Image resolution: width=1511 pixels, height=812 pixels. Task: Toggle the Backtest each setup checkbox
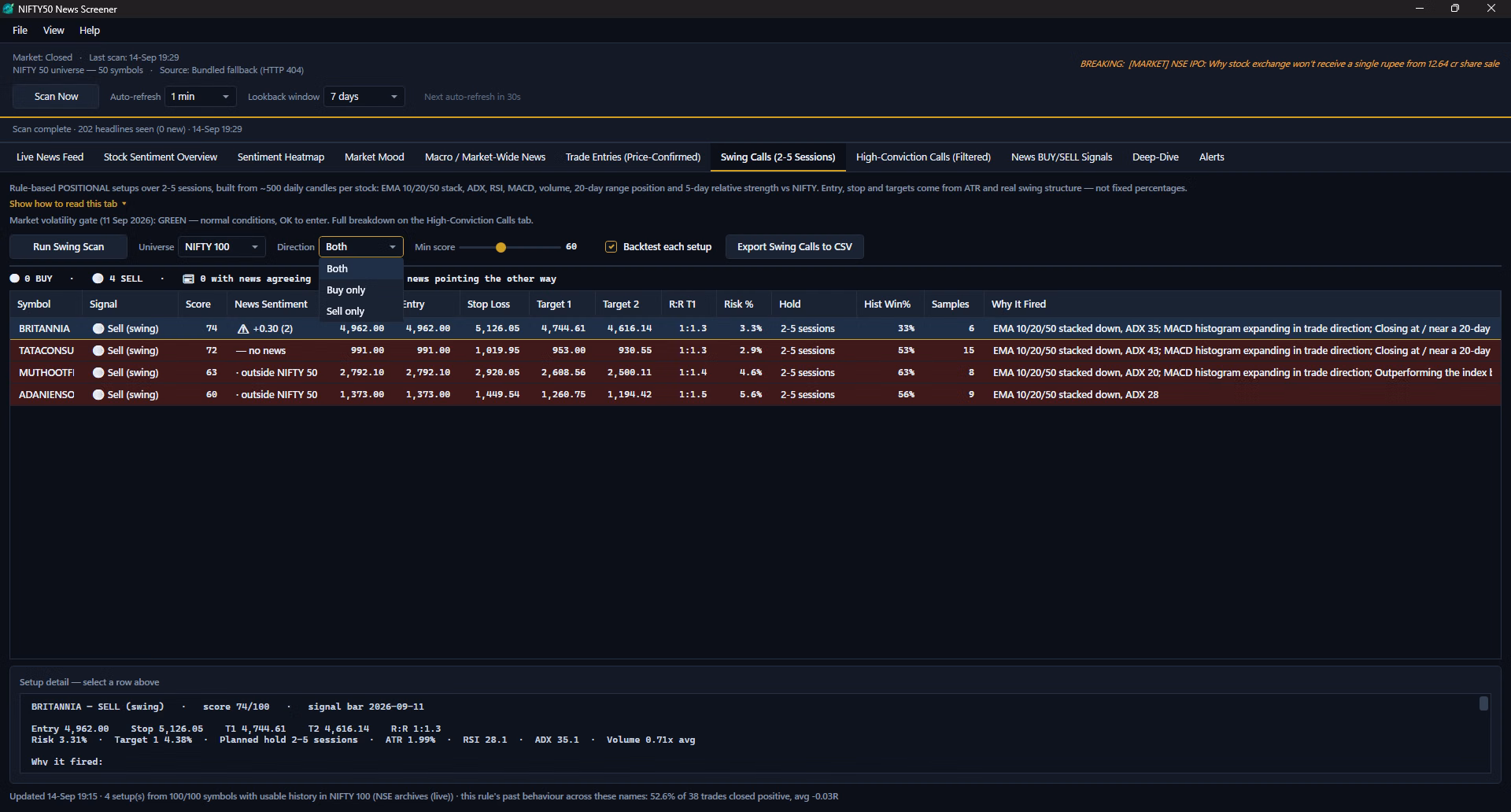[611, 247]
